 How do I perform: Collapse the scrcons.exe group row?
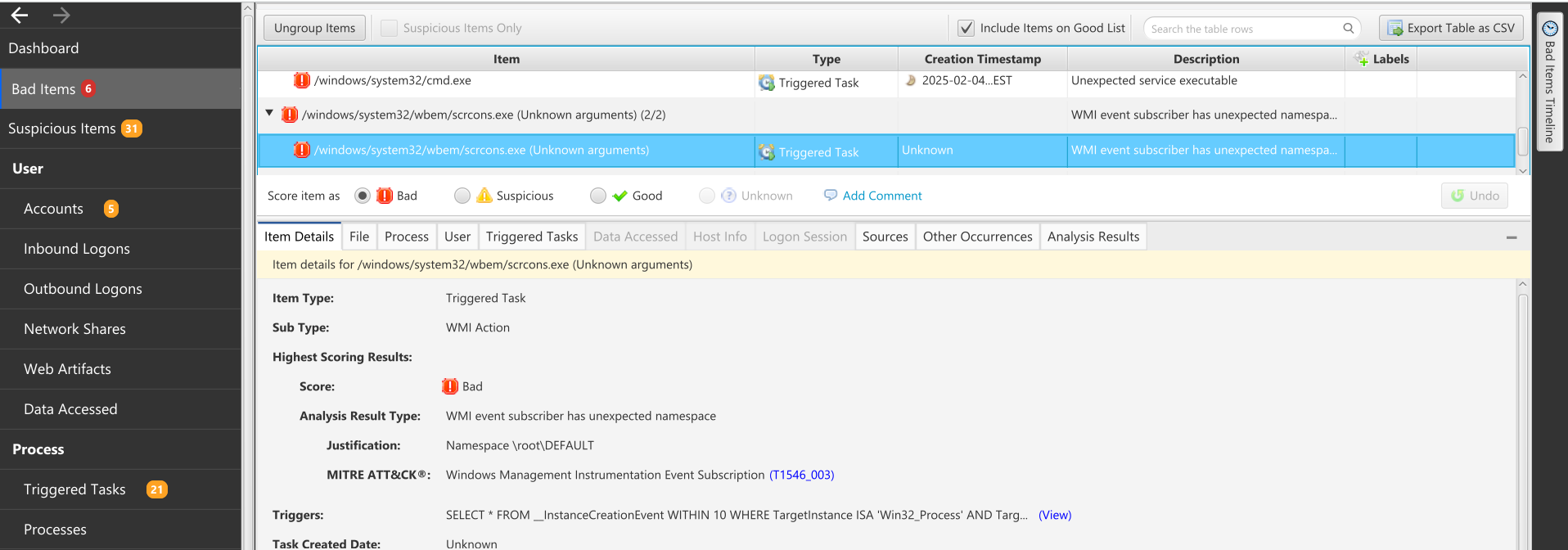tap(269, 114)
